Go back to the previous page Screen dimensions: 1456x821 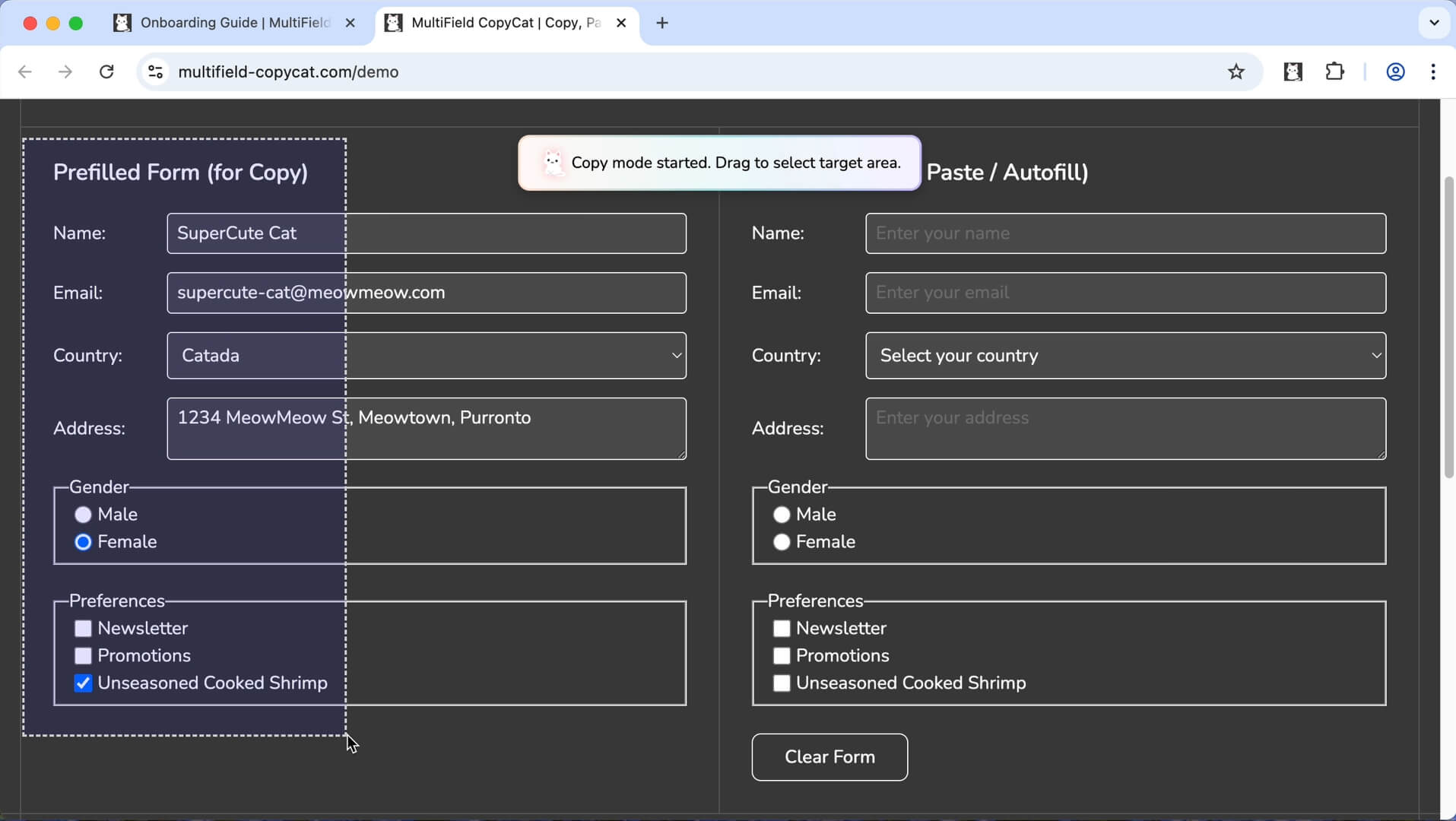click(25, 71)
